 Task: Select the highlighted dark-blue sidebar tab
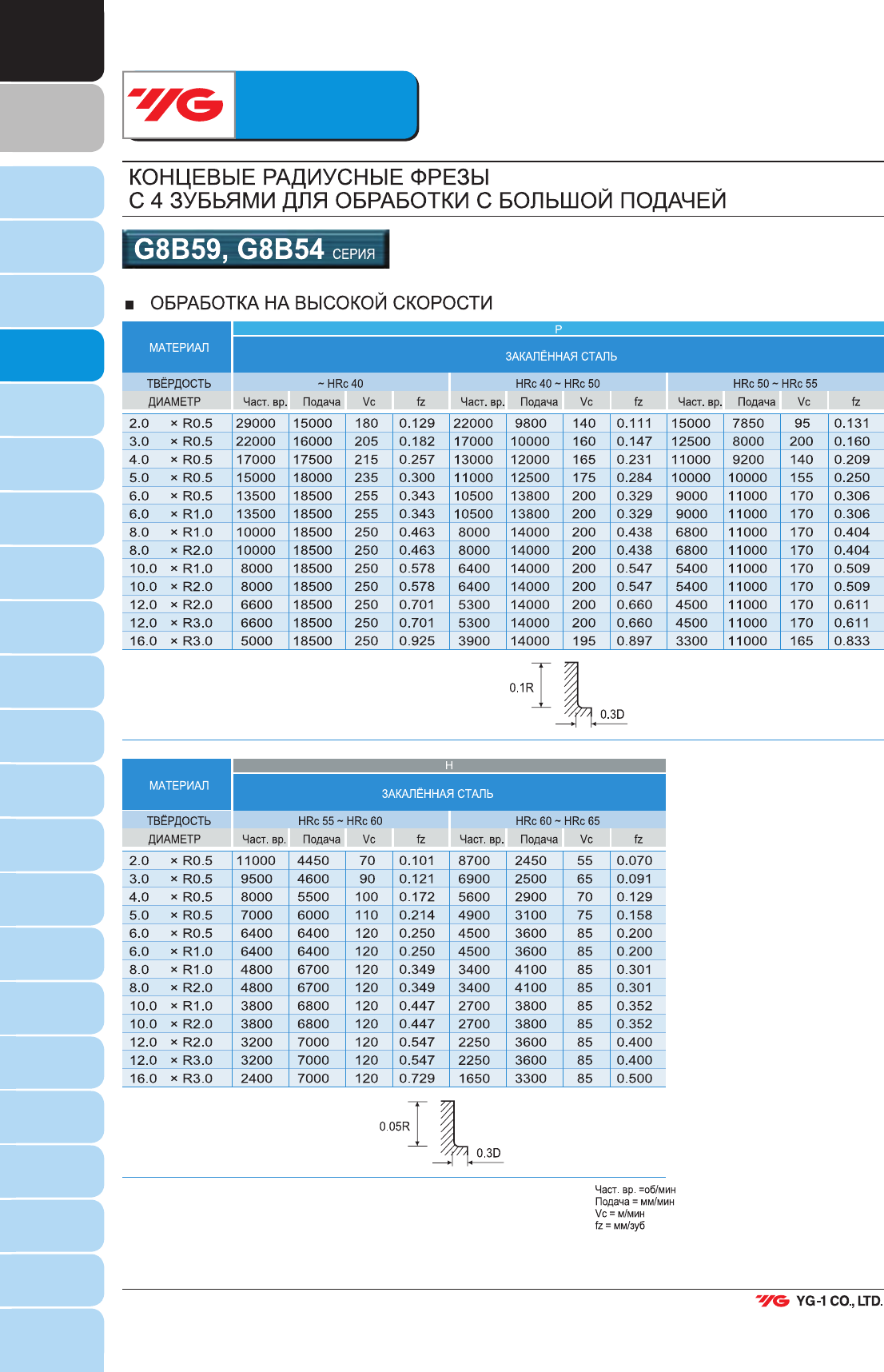tap(52, 355)
